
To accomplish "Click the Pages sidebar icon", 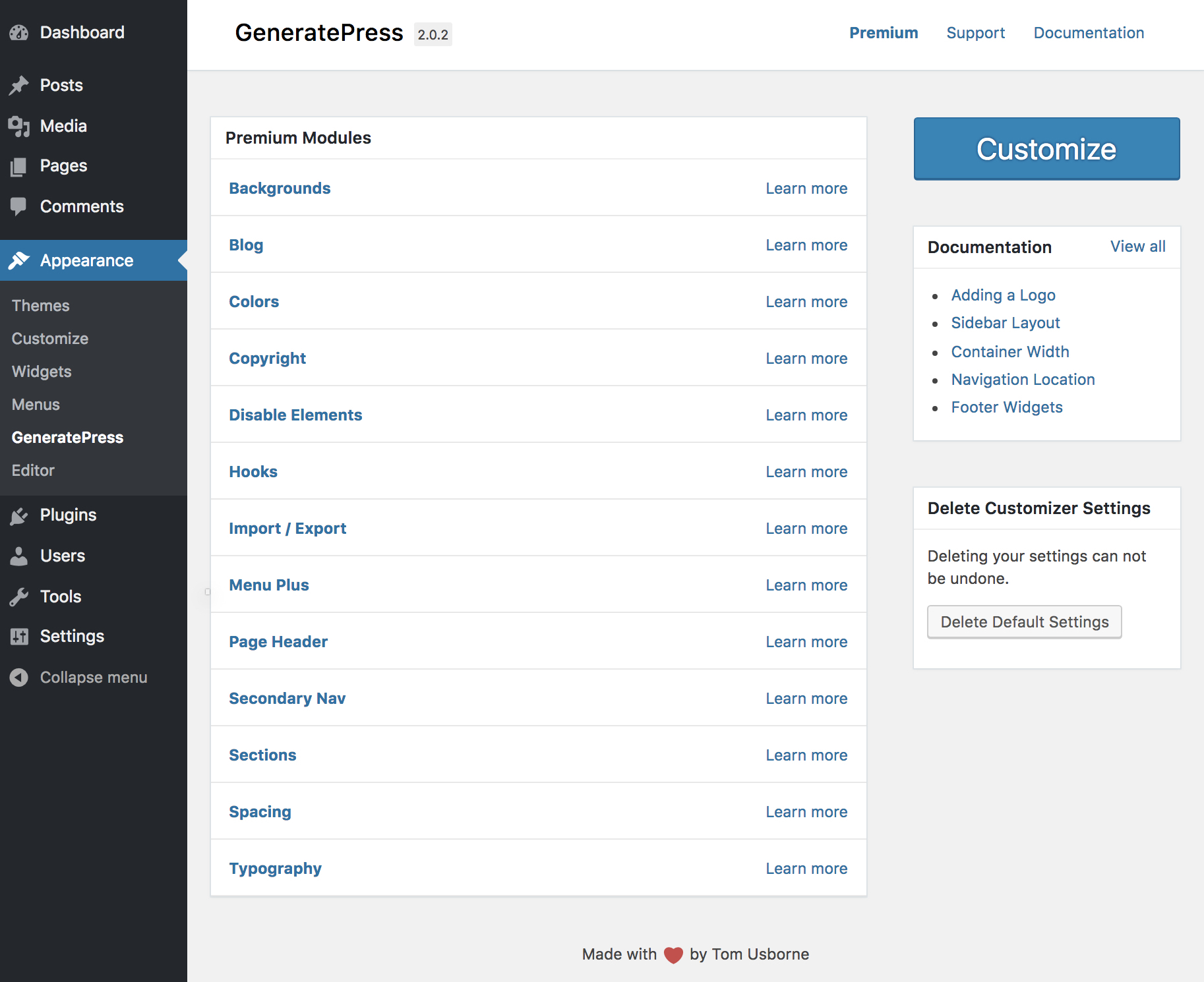I will click(19, 166).
